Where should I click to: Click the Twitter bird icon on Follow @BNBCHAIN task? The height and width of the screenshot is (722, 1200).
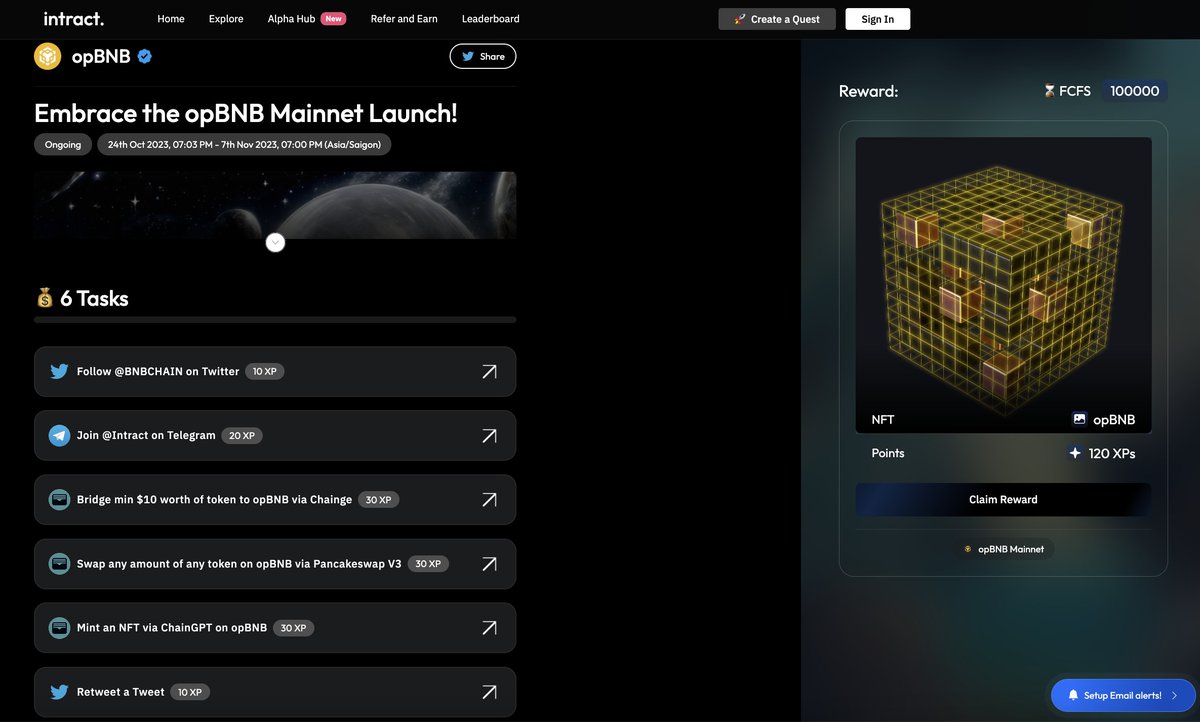[x=59, y=372]
